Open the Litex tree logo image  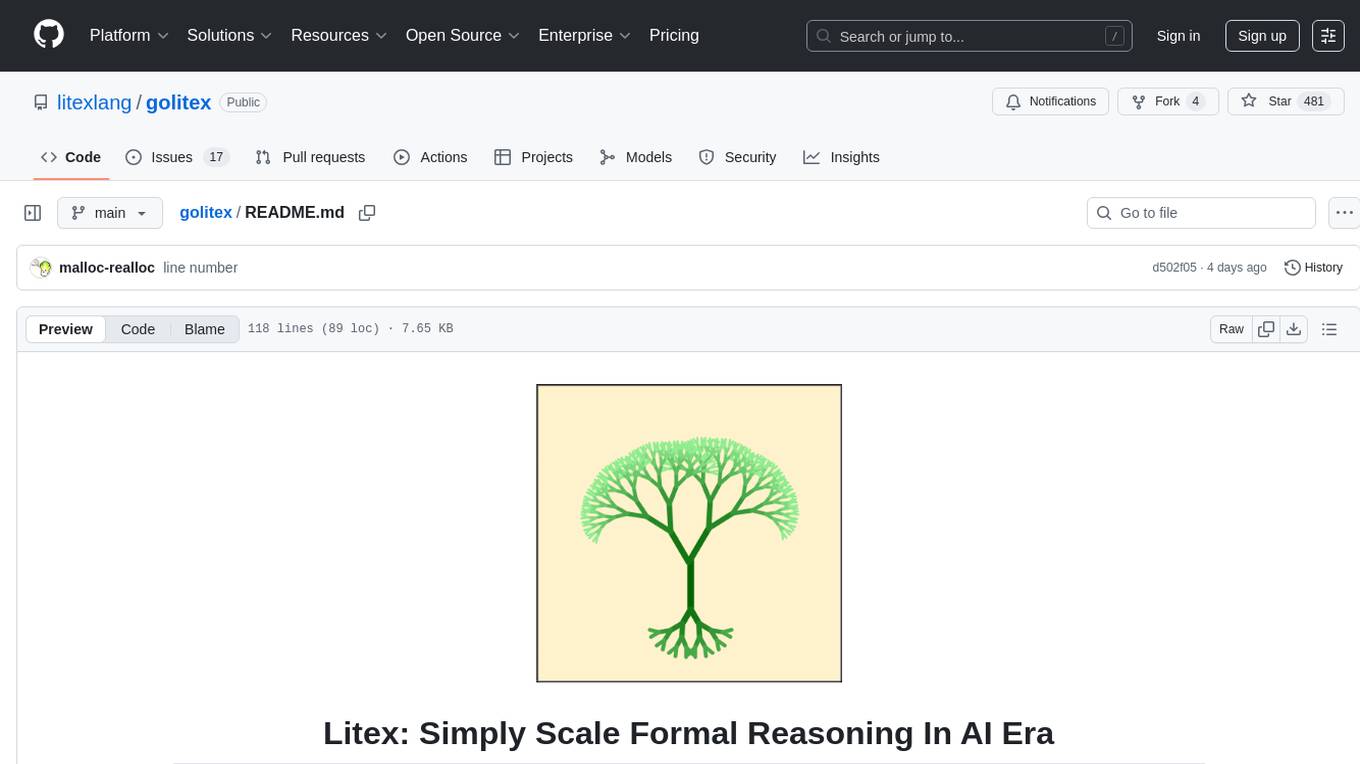coord(689,533)
